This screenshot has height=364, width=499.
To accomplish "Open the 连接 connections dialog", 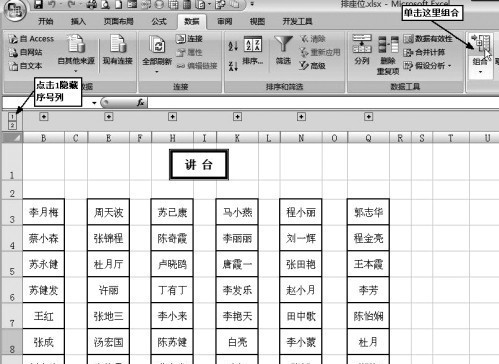I will click(x=190, y=39).
